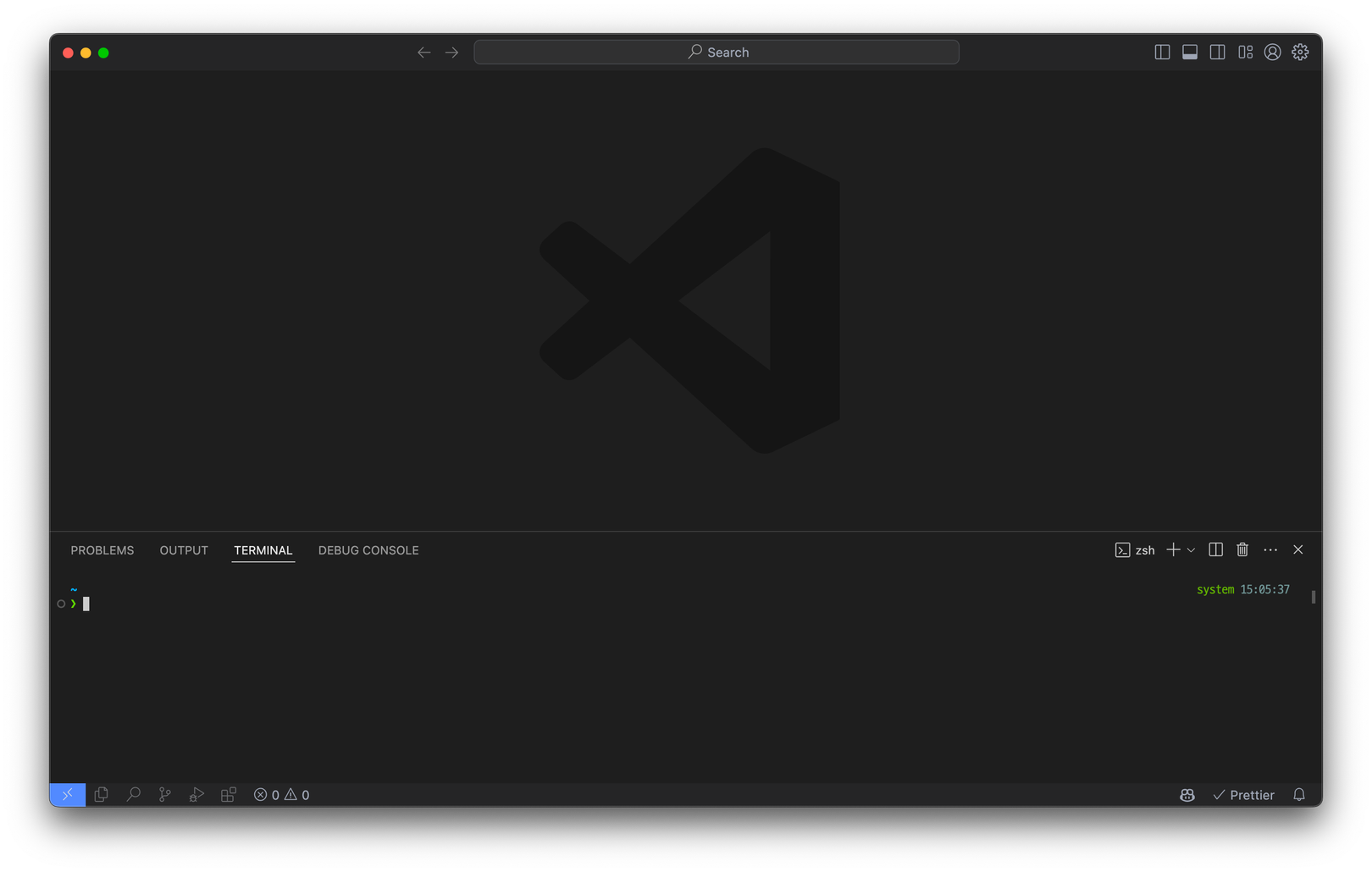Open the Manage settings gear menu
Image resolution: width=1372 pixels, height=872 pixels.
1300,52
